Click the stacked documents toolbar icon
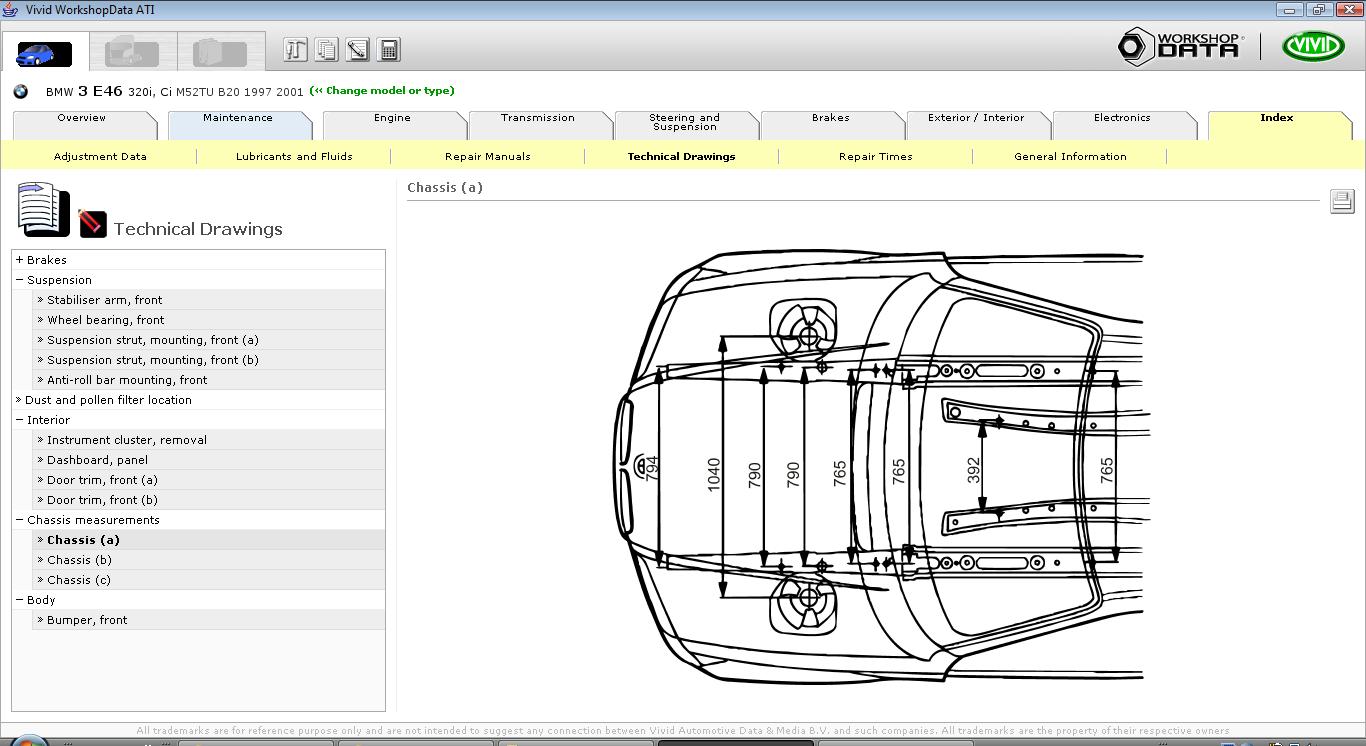Screen dimensions: 1366x746 click(326, 50)
